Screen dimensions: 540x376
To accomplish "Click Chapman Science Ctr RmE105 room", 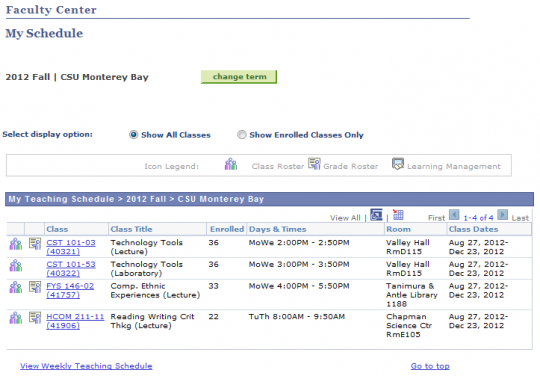I will tap(408, 325).
